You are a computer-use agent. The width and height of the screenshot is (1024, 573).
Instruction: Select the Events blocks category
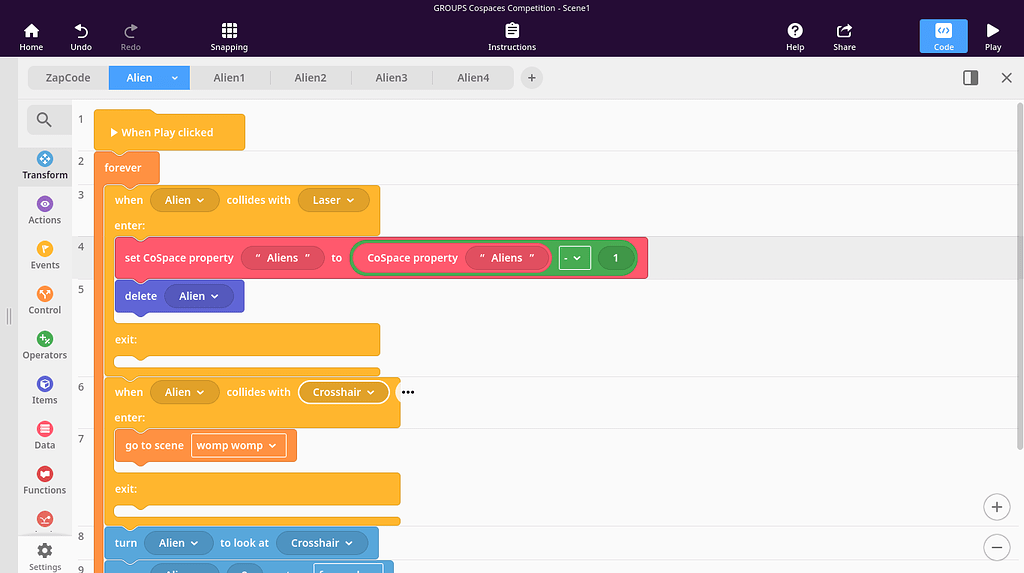[x=45, y=256]
